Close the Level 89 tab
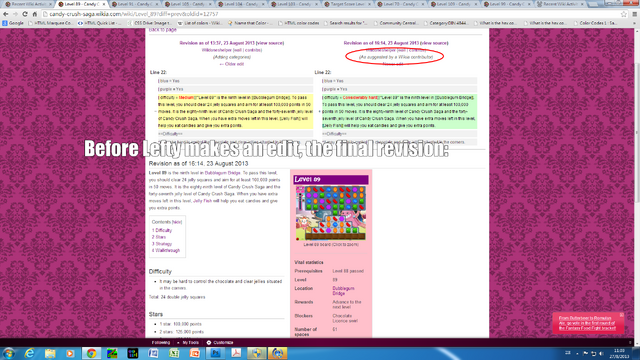The image size is (640, 360). tap(104, 4)
